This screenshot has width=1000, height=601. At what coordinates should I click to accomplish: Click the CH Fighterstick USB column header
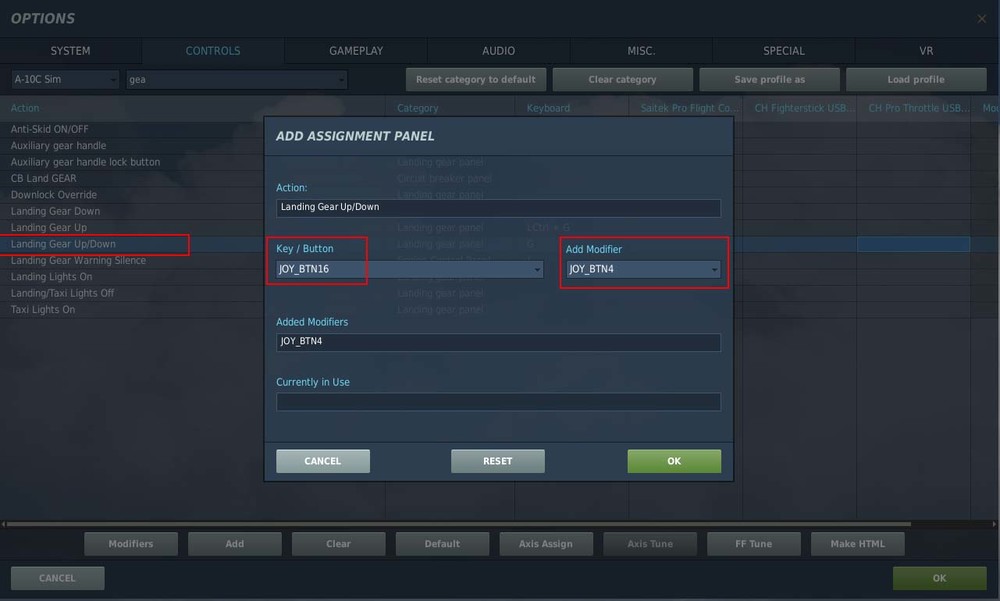(x=800, y=108)
